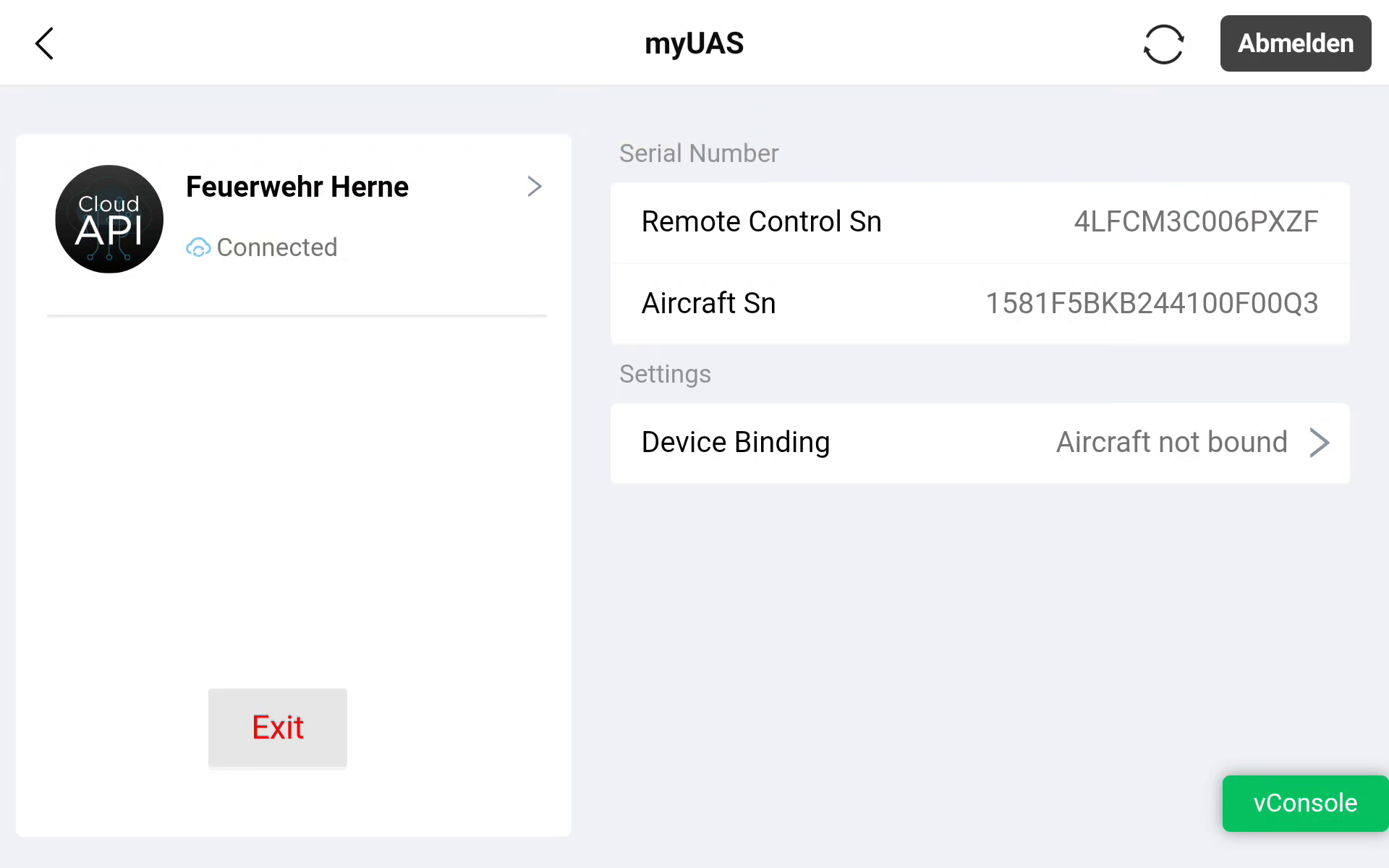1389x868 pixels.
Task: Select the Remote Control Sn row
Action: tap(978, 222)
